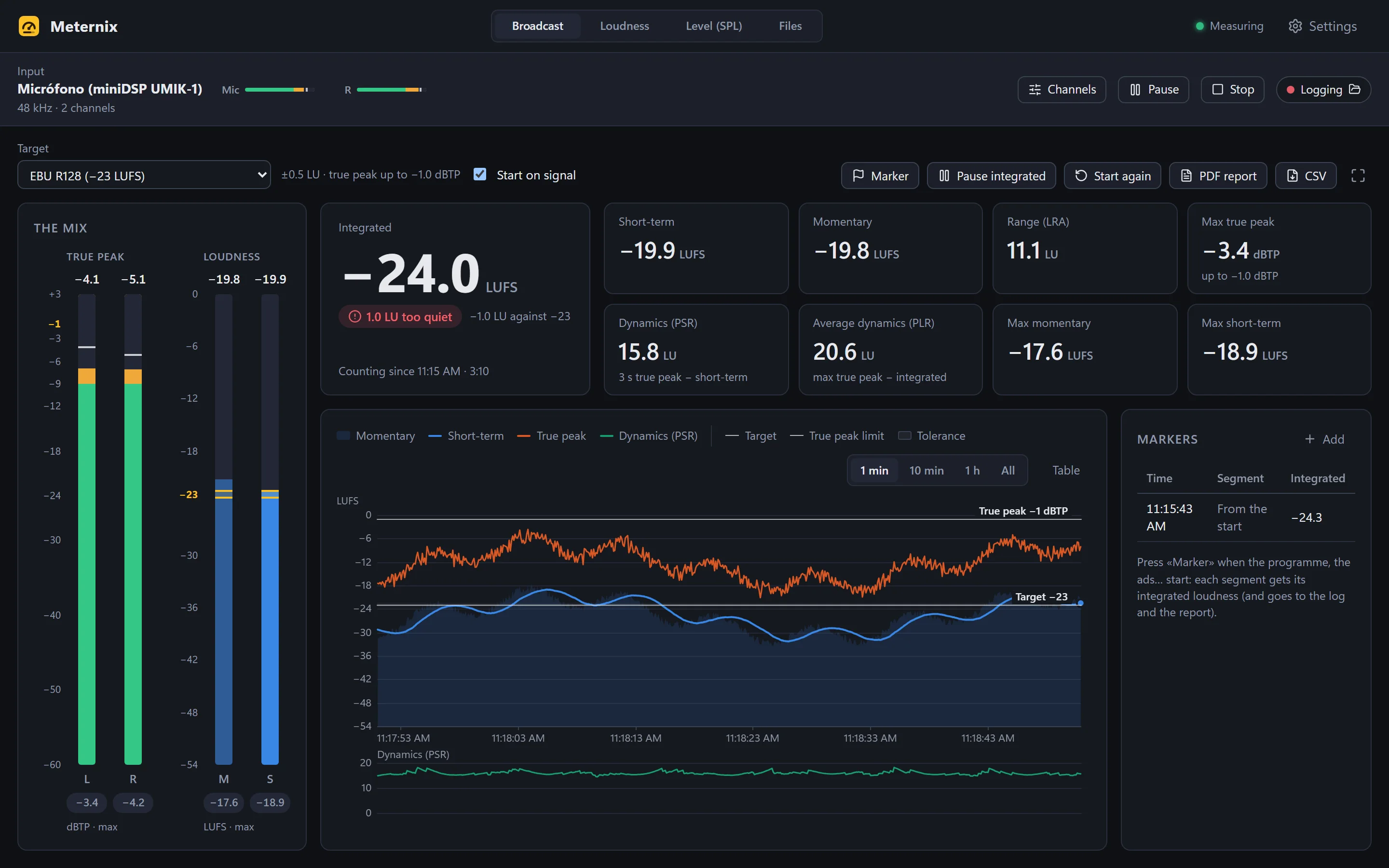Restart counting with Start again
Viewport: 1389px width, 868px height.
coord(1112,176)
